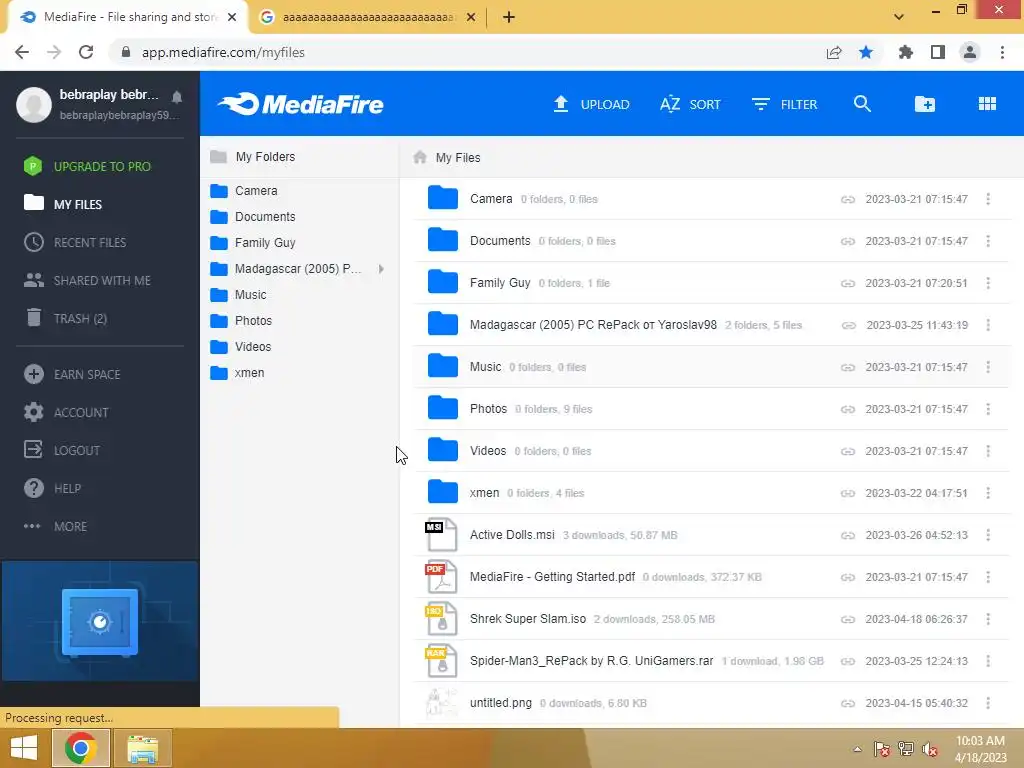Copy share link icon for Videos
This screenshot has width=1024, height=768.
tap(848, 451)
